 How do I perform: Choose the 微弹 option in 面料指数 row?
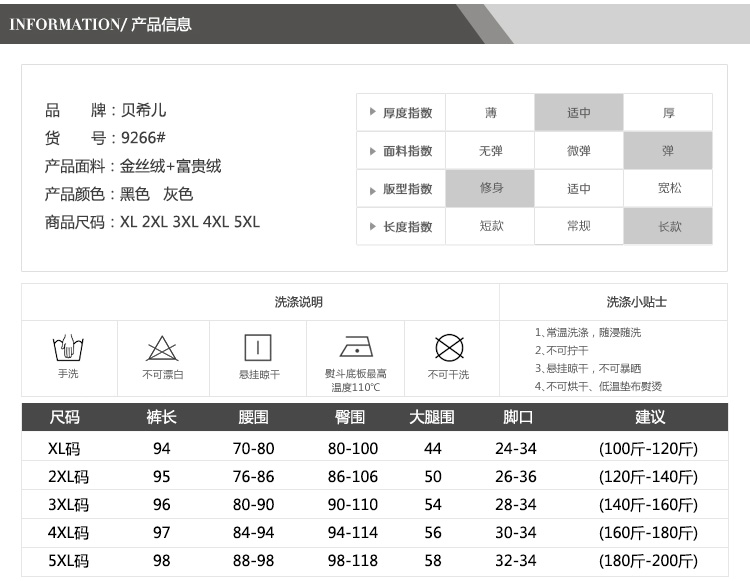[x=579, y=151]
